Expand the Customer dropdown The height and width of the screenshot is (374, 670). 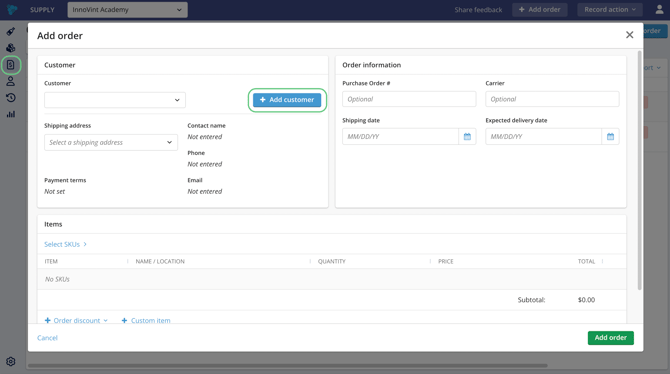pos(115,100)
